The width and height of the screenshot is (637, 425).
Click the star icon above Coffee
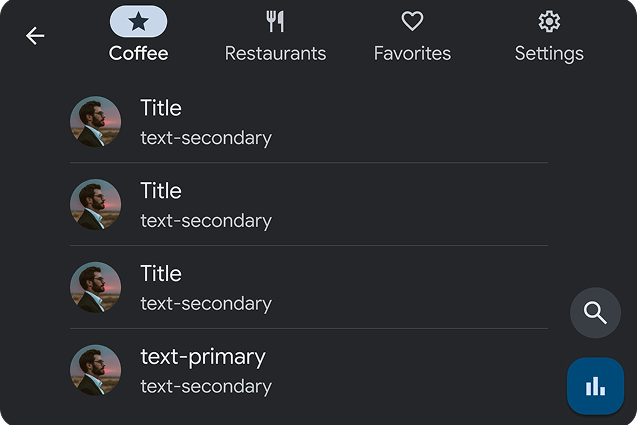point(138,21)
